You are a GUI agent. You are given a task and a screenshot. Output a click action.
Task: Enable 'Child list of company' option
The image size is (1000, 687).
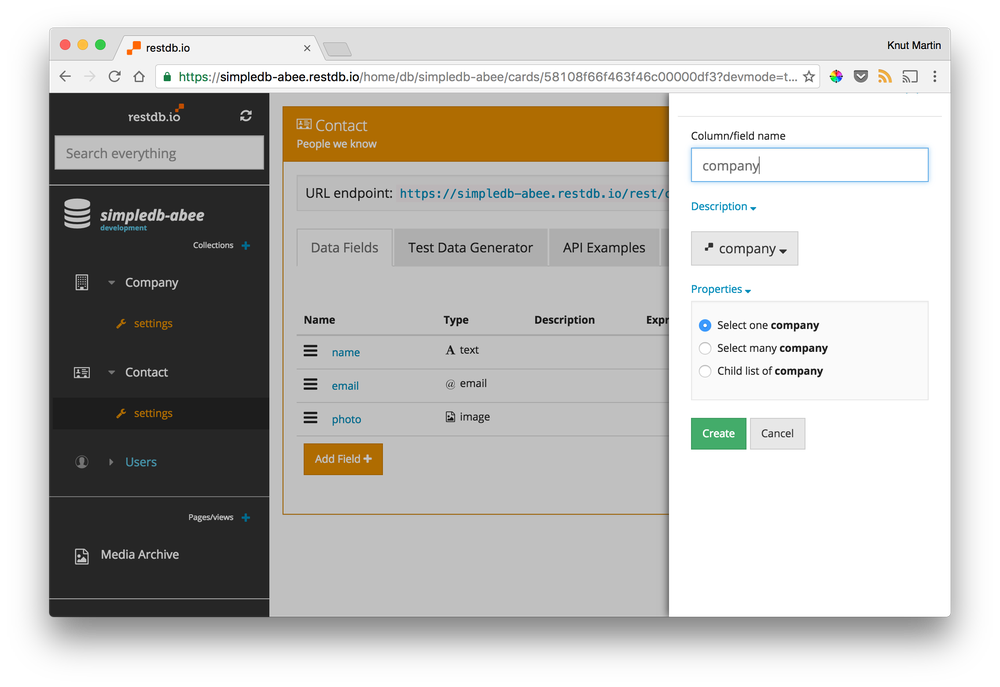pyautogui.click(x=705, y=370)
